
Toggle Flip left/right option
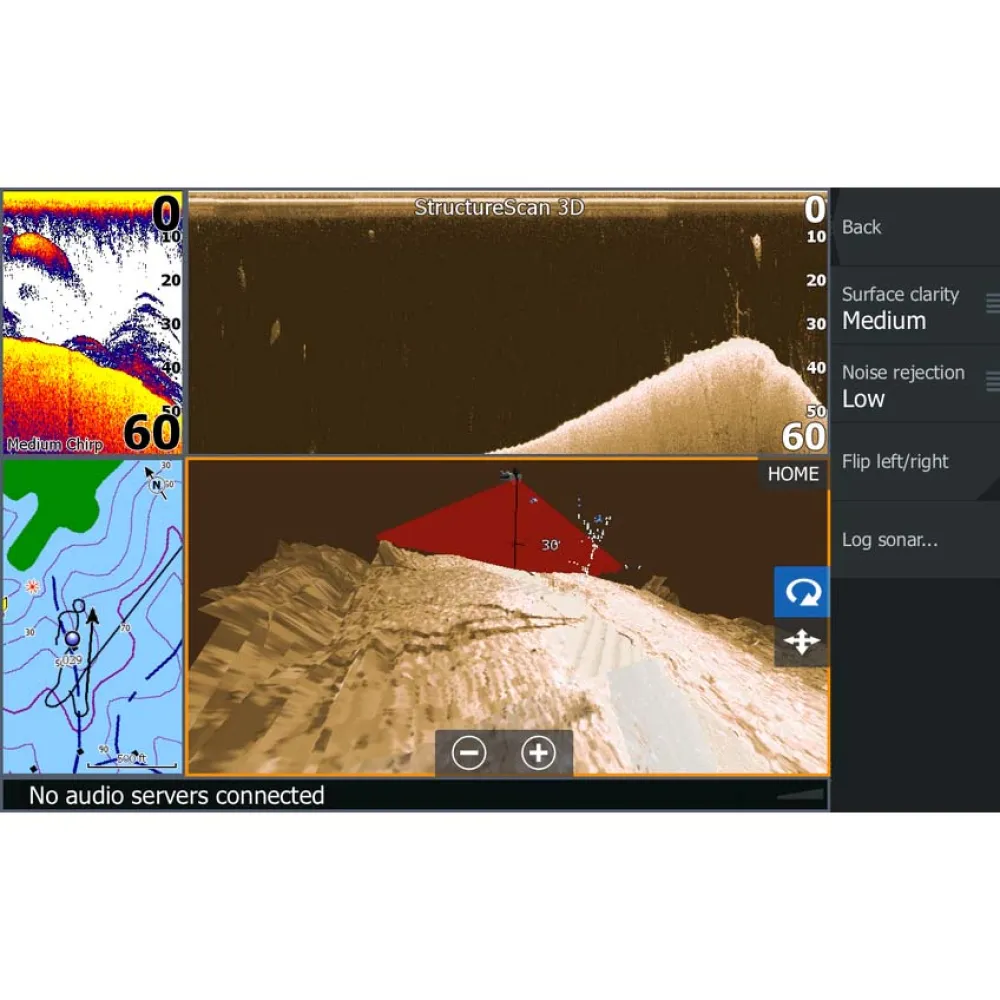[895, 462]
